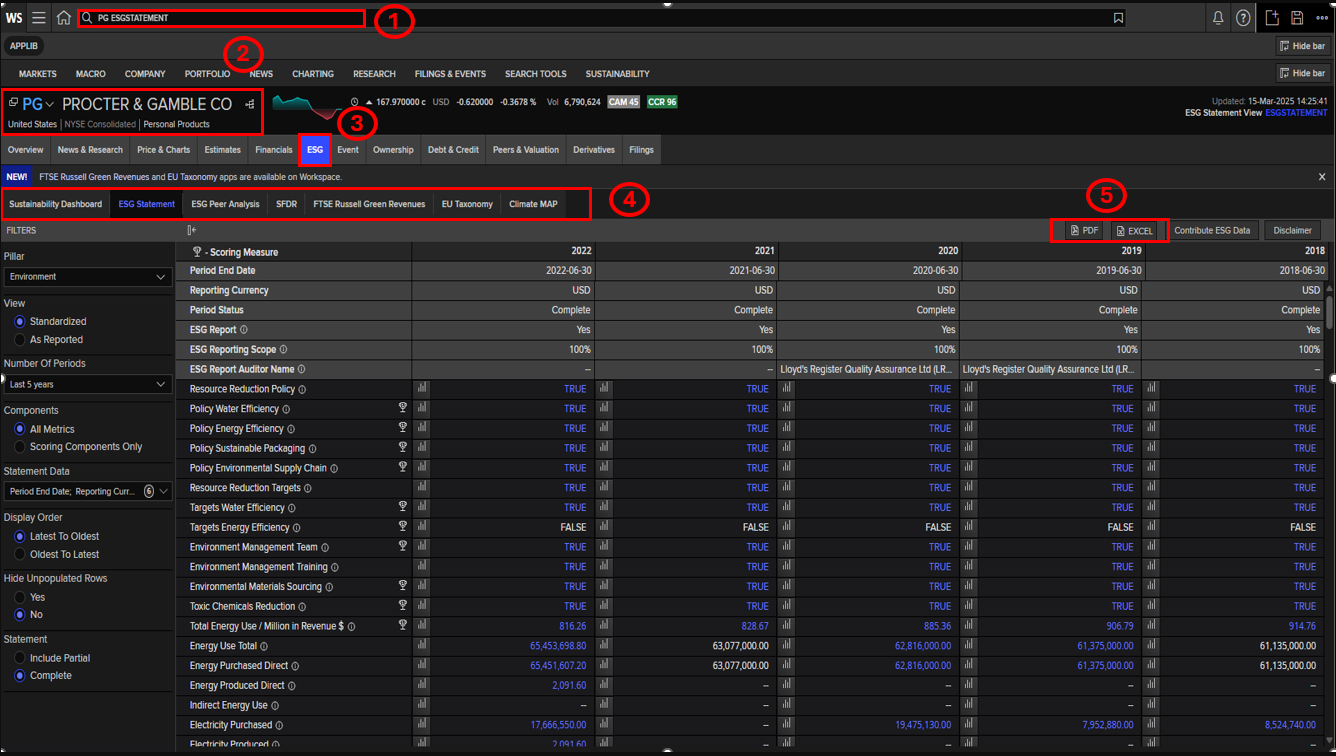
Task: Switch to the ESG Peer Analysis tab
Action: pos(225,204)
